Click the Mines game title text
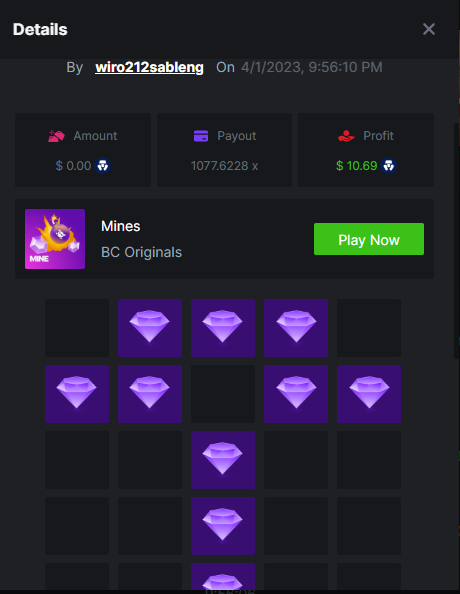 [x=120, y=226]
